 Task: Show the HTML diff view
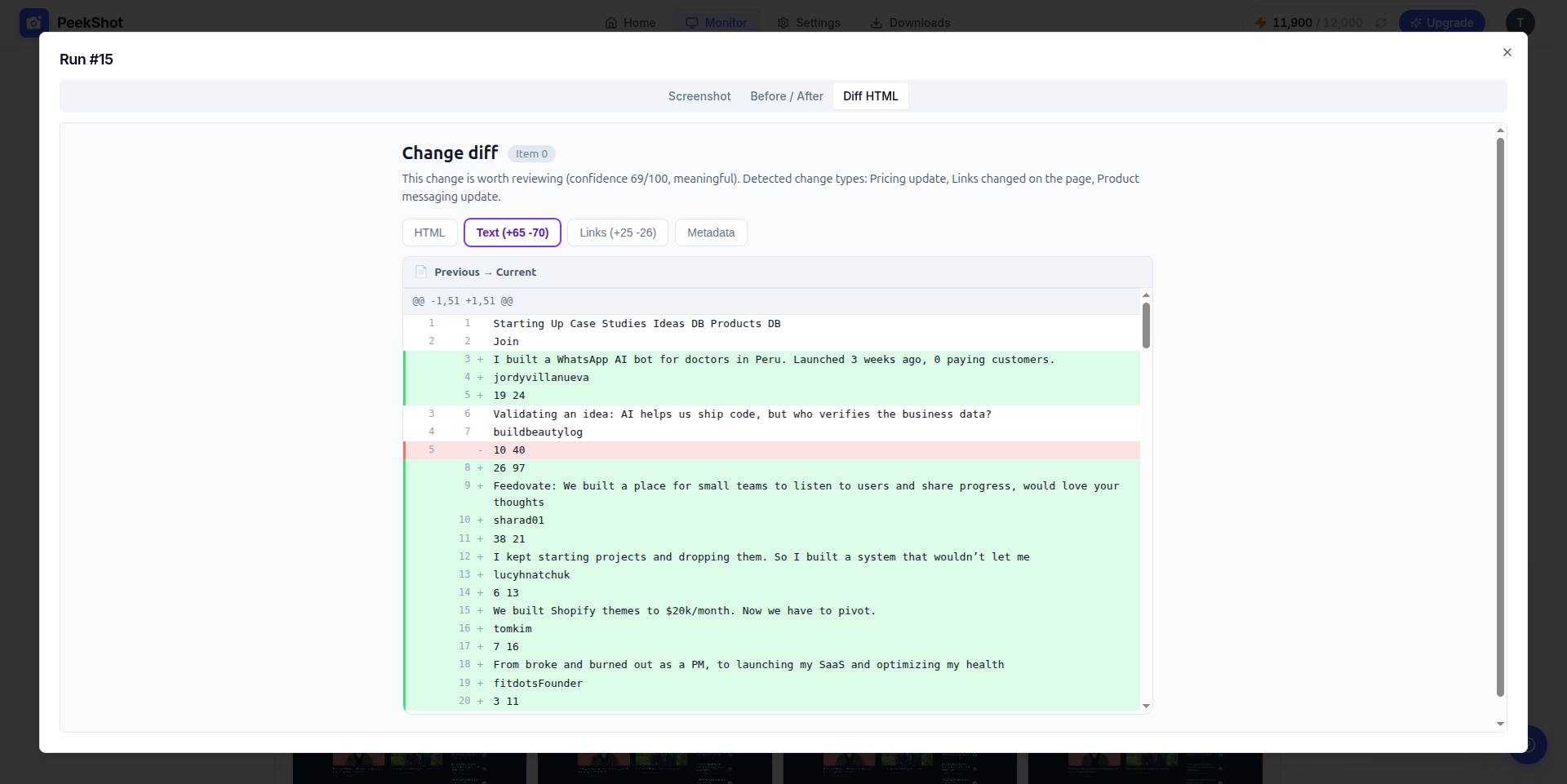(429, 233)
